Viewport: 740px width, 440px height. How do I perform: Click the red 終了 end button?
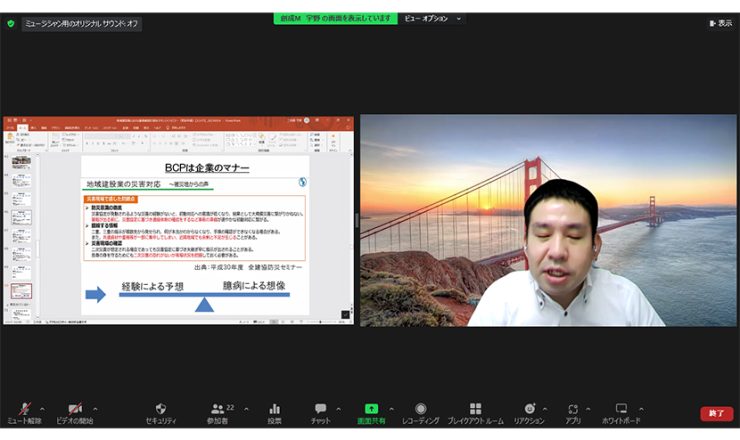tap(716, 413)
